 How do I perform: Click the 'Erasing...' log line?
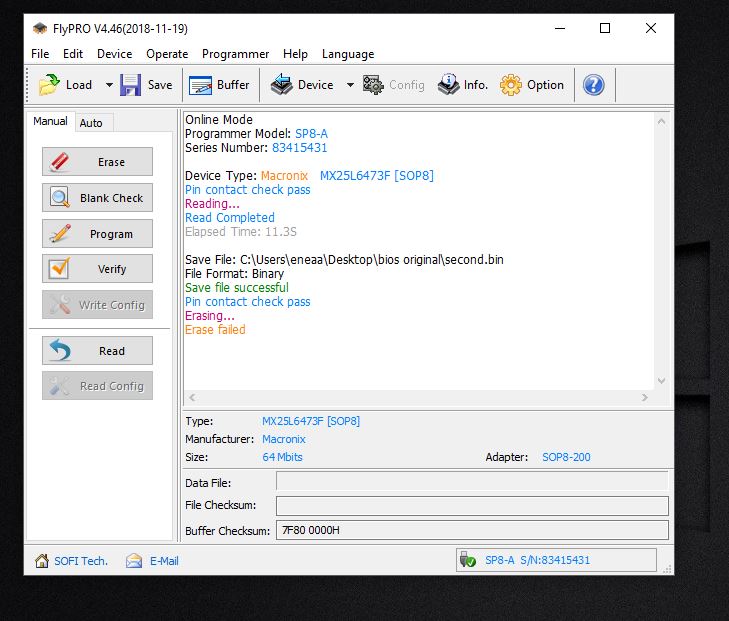coord(210,316)
